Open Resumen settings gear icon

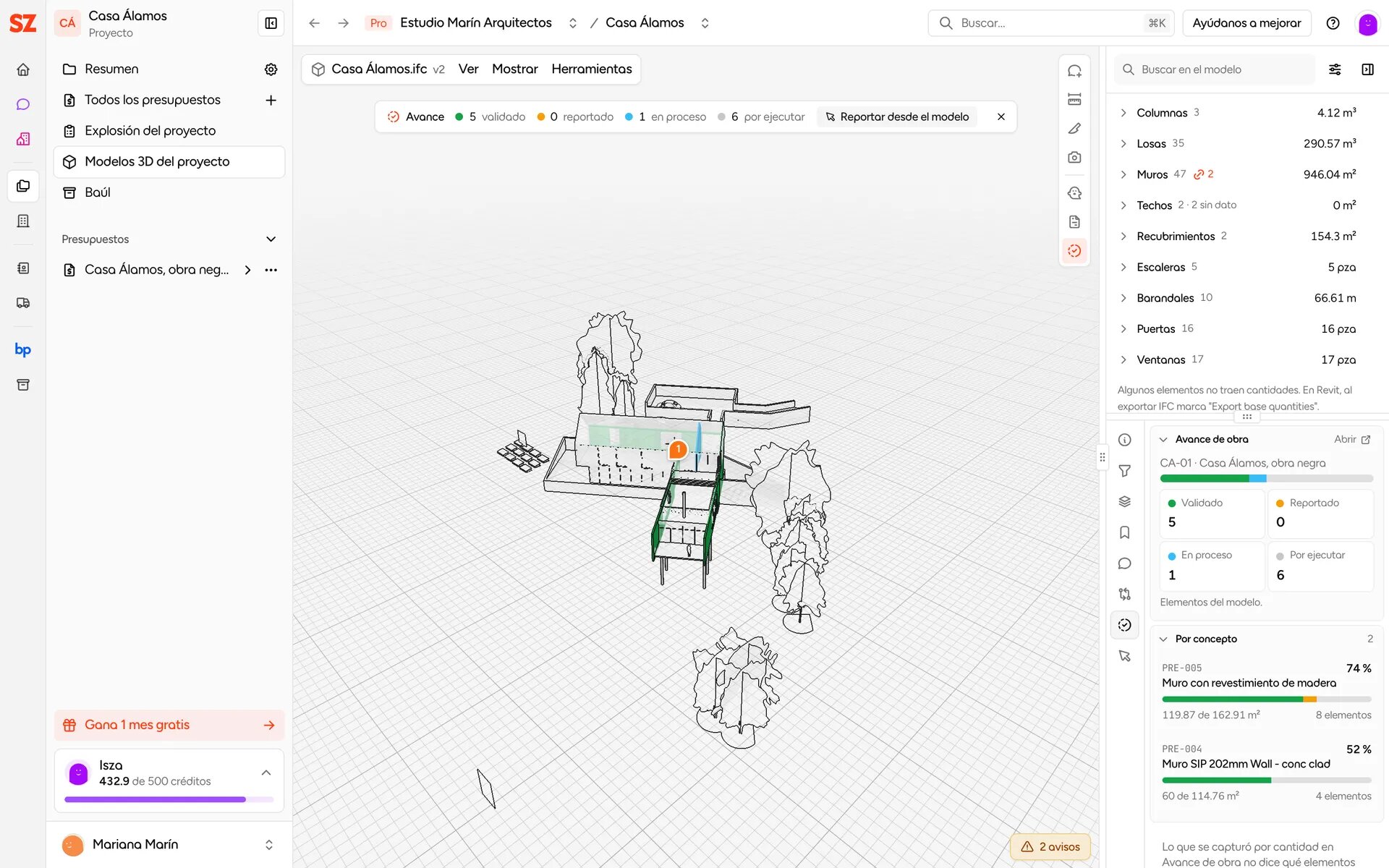(271, 69)
